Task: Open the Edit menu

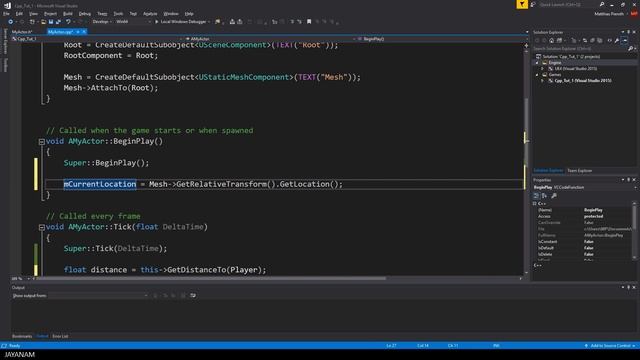Action: point(19,13)
